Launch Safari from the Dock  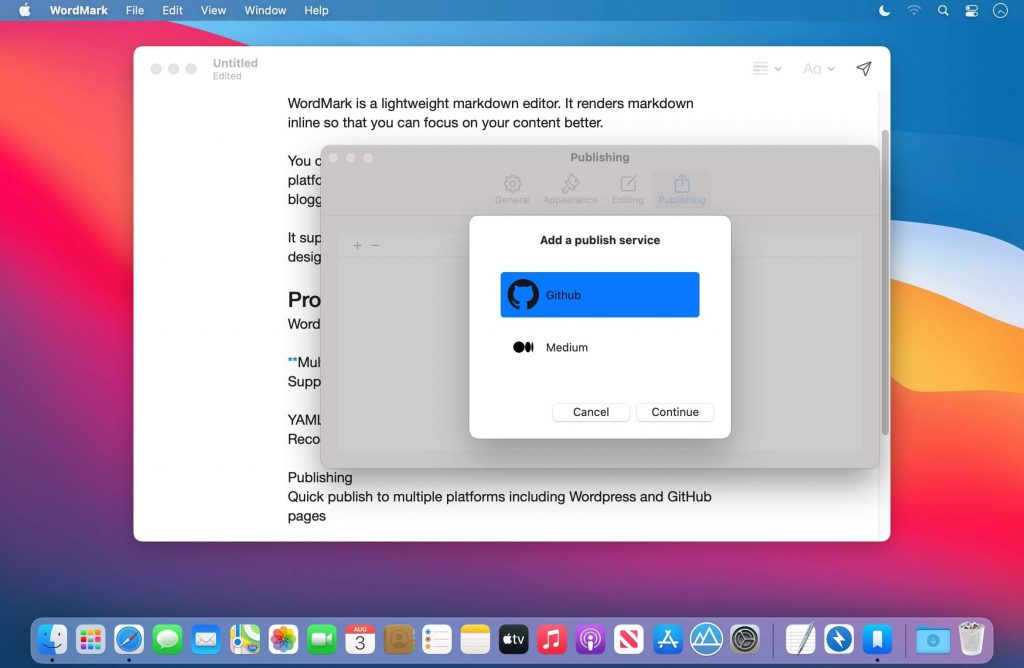pos(129,639)
